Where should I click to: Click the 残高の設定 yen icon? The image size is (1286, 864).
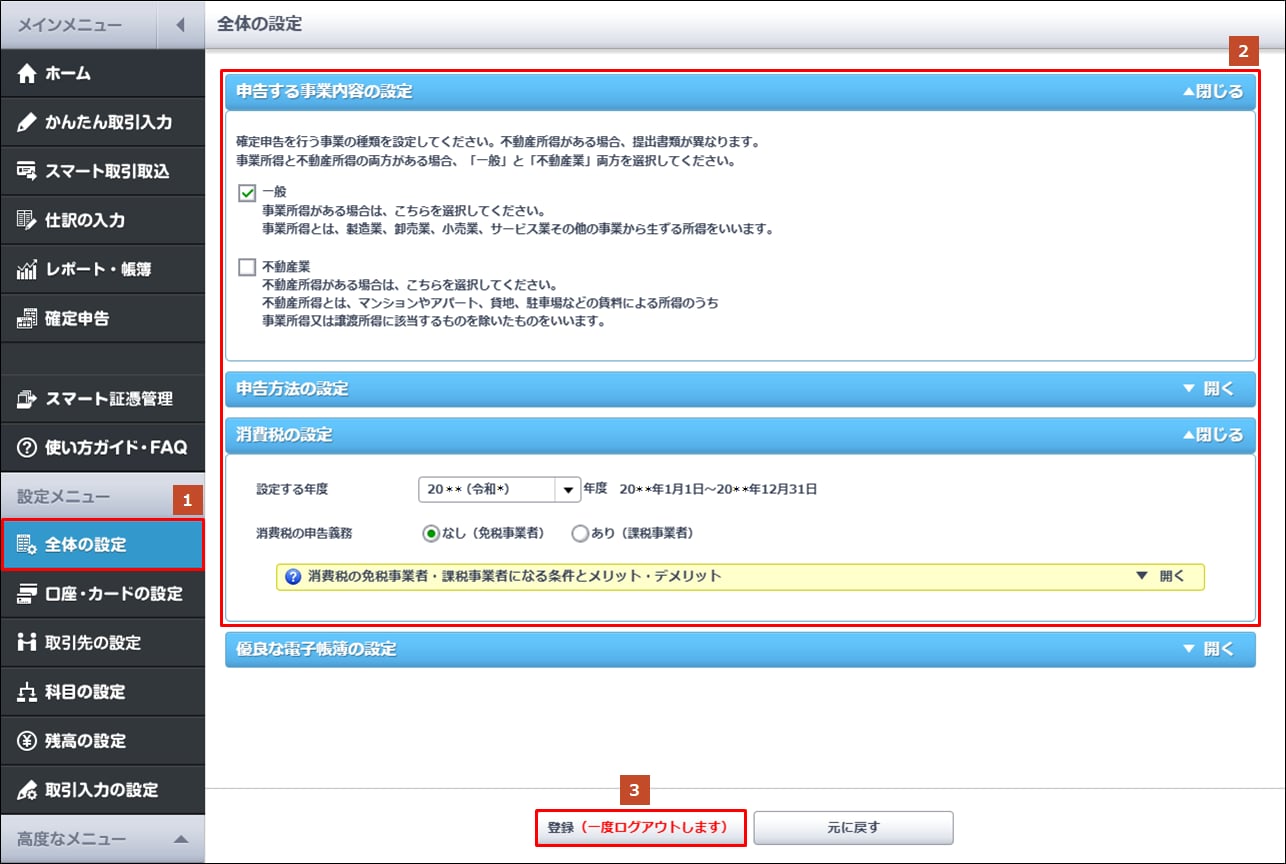pos(27,741)
